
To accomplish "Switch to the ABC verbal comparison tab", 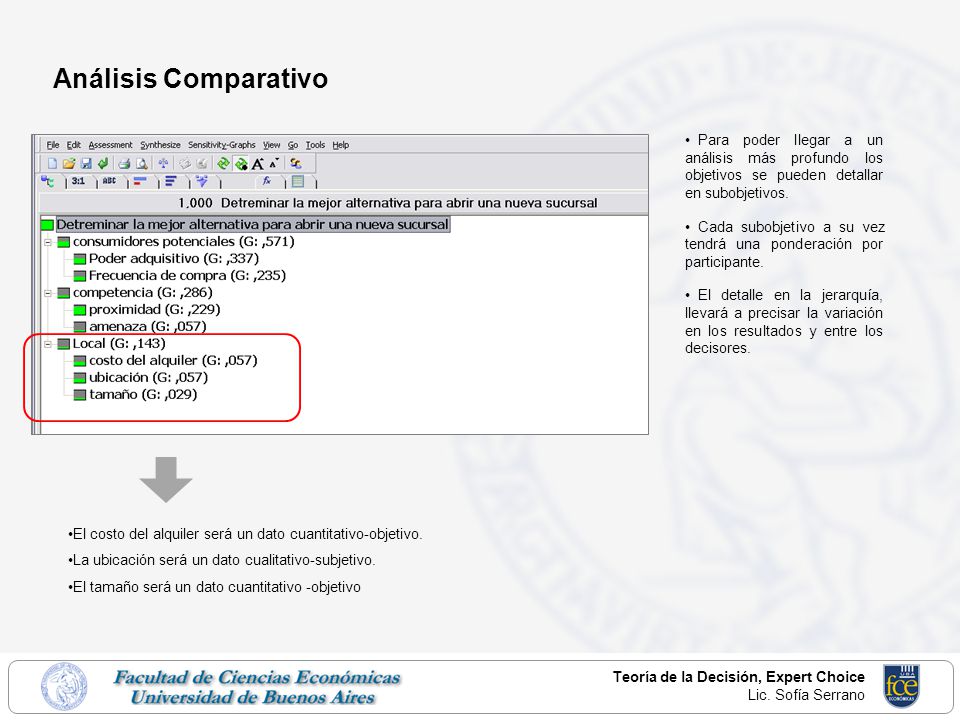I will tap(109, 181).
